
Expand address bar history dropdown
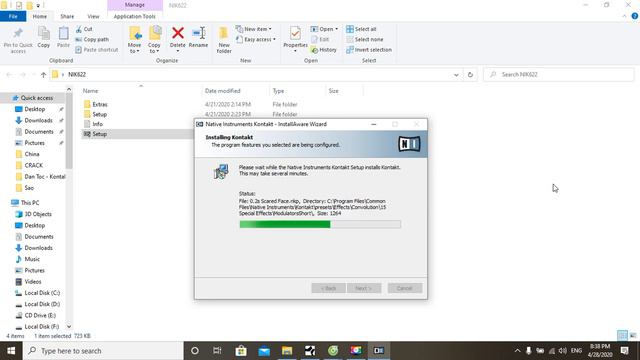[x=456, y=75]
